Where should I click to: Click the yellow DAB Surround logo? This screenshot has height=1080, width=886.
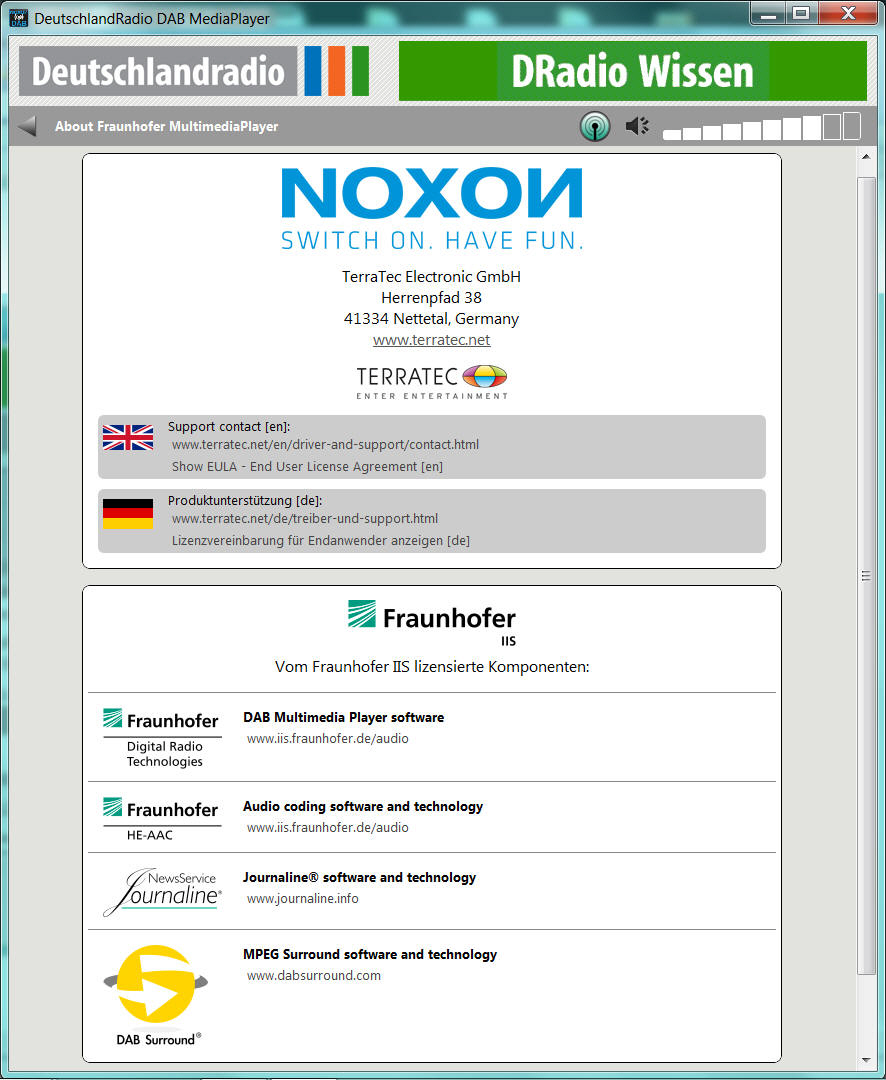pos(156,995)
